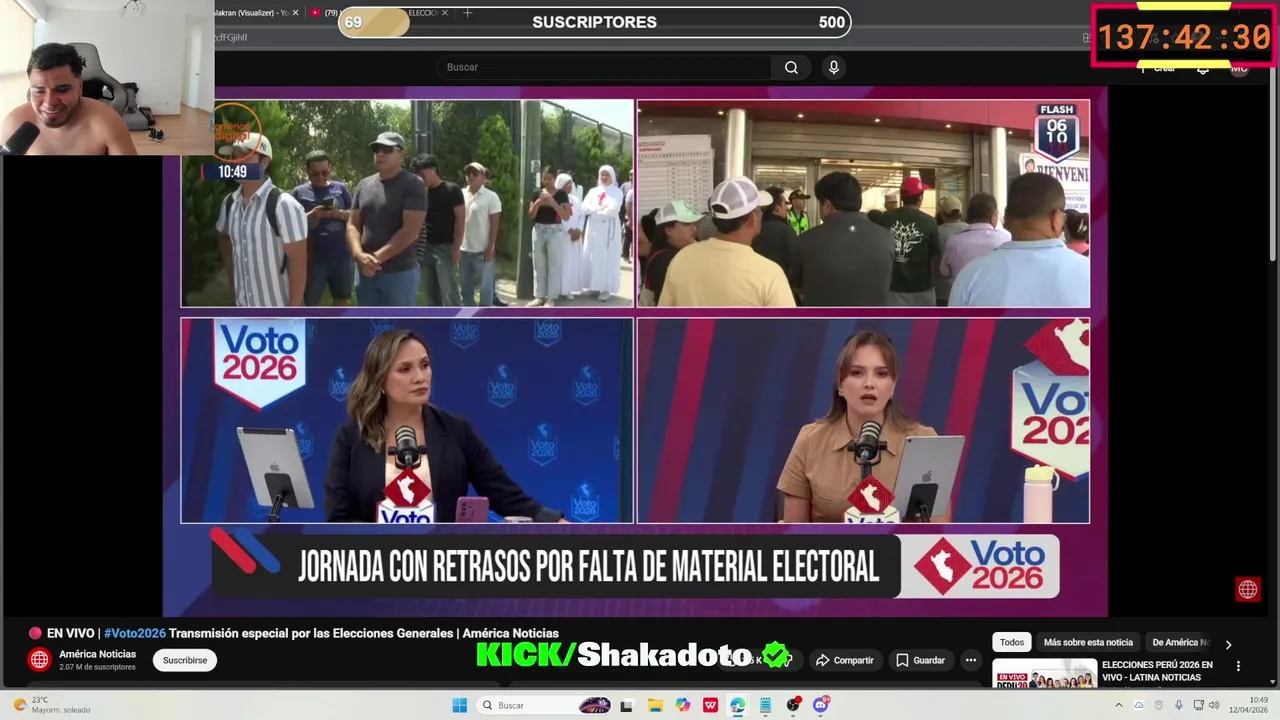Click the #Voto2026 hashtag link
The image size is (1280, 720).
tap(135, 633)
